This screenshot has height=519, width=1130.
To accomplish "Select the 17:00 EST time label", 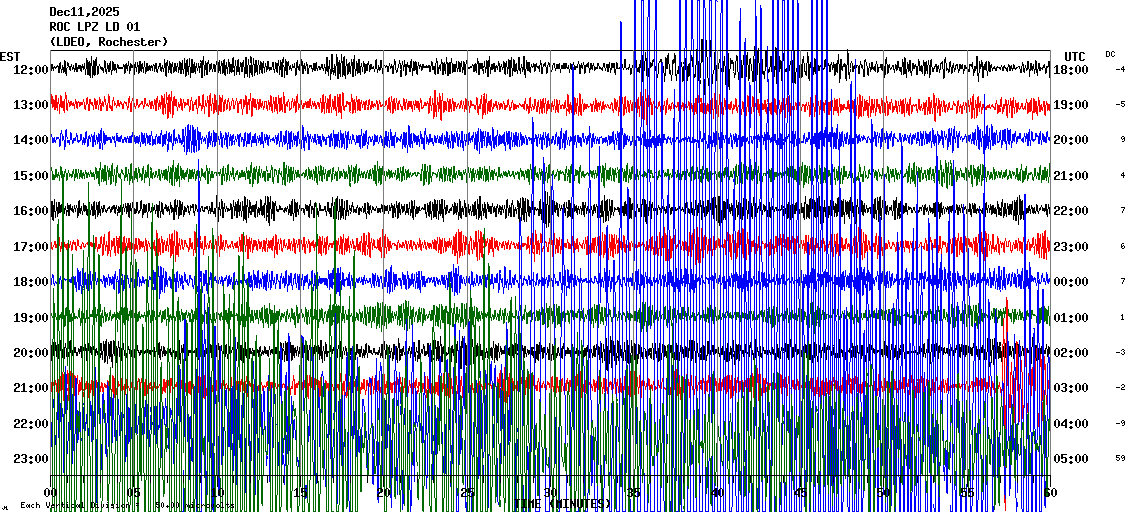I will 30,247.
